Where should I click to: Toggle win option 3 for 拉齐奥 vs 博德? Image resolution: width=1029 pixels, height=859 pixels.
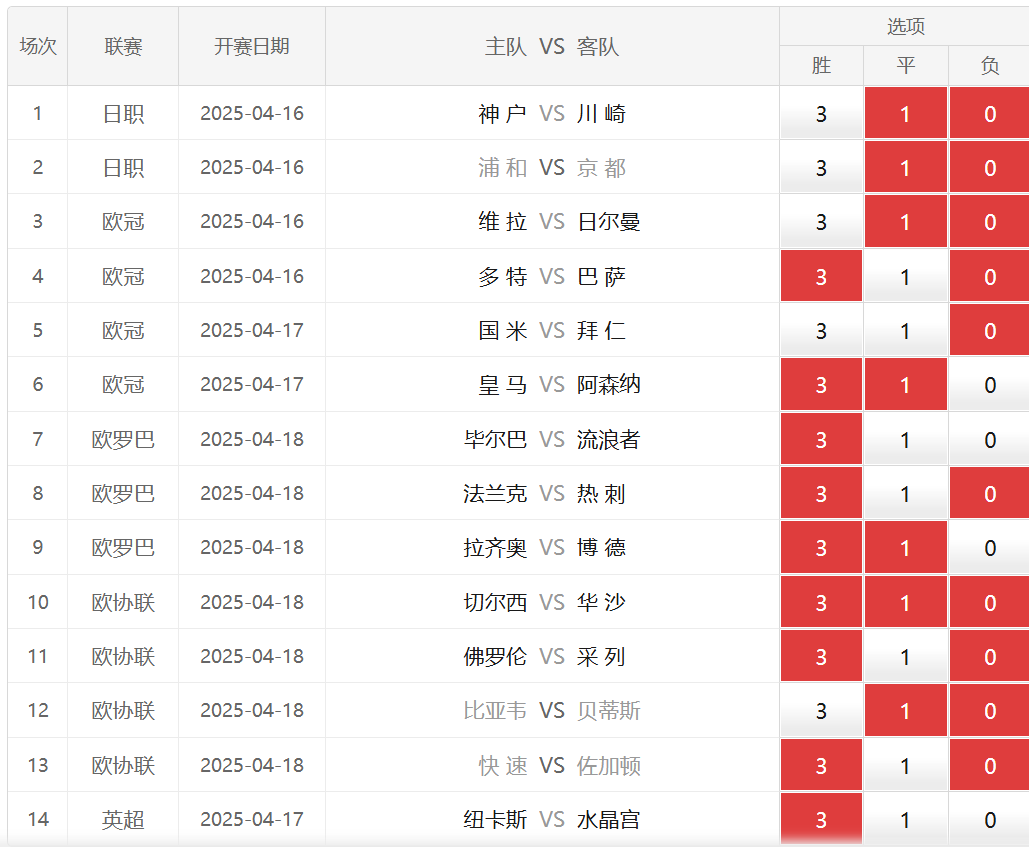(x=821, y=547)
